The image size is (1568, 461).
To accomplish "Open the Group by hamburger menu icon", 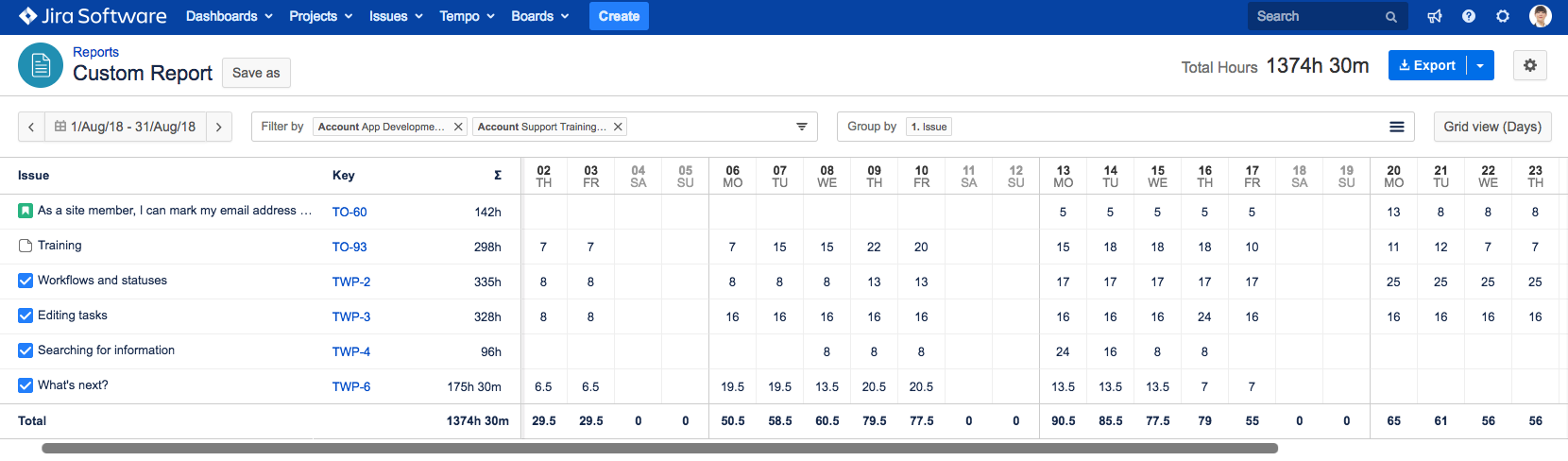I will coord(1397,127).
